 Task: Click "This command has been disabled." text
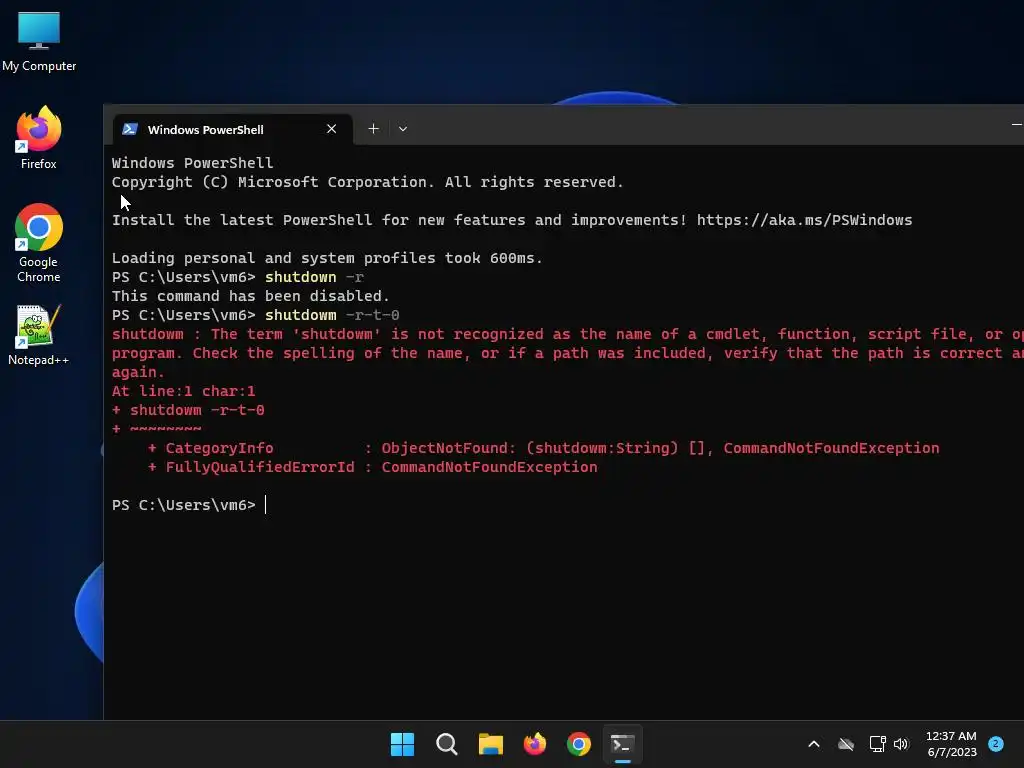pos(251,296)
